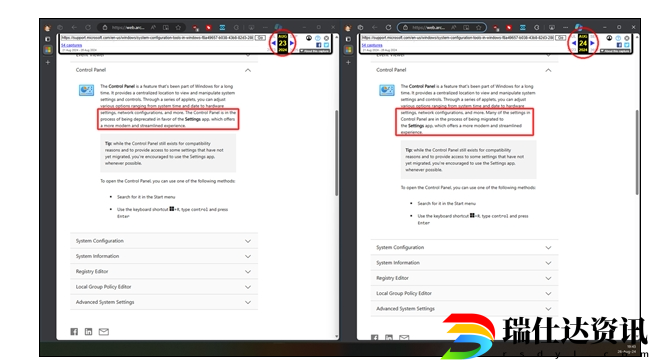Expand Local Group Policy Editor in left window
Viewport: 657px width, 364px height.
pos(164,287)
